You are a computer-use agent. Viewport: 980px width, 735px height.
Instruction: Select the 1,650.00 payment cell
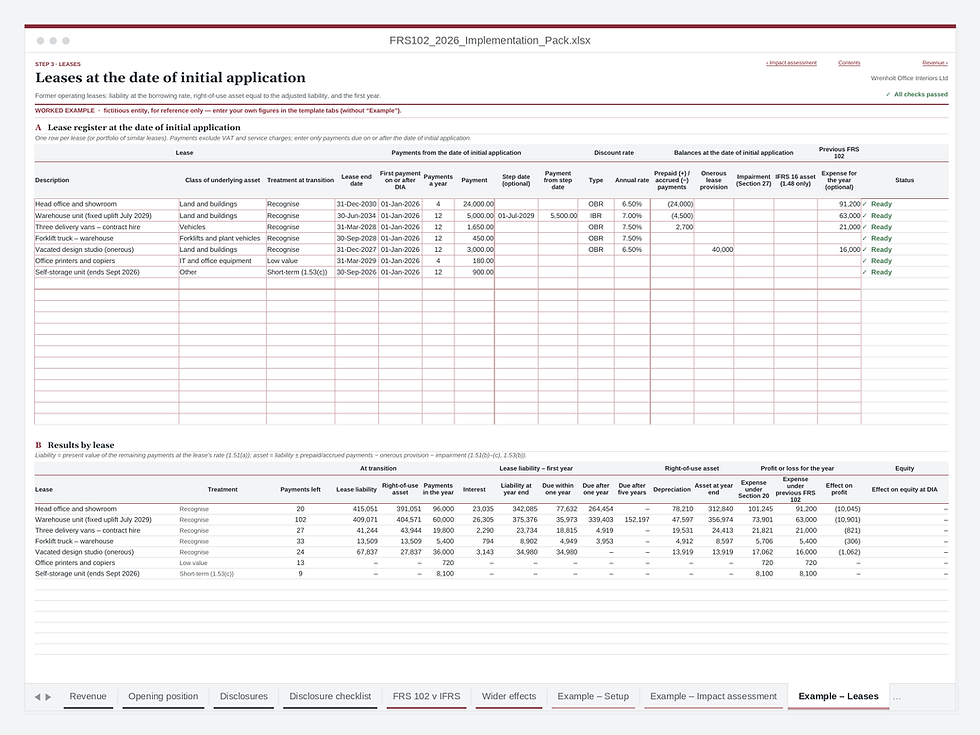pyautogui.click(x=474, y=227)
